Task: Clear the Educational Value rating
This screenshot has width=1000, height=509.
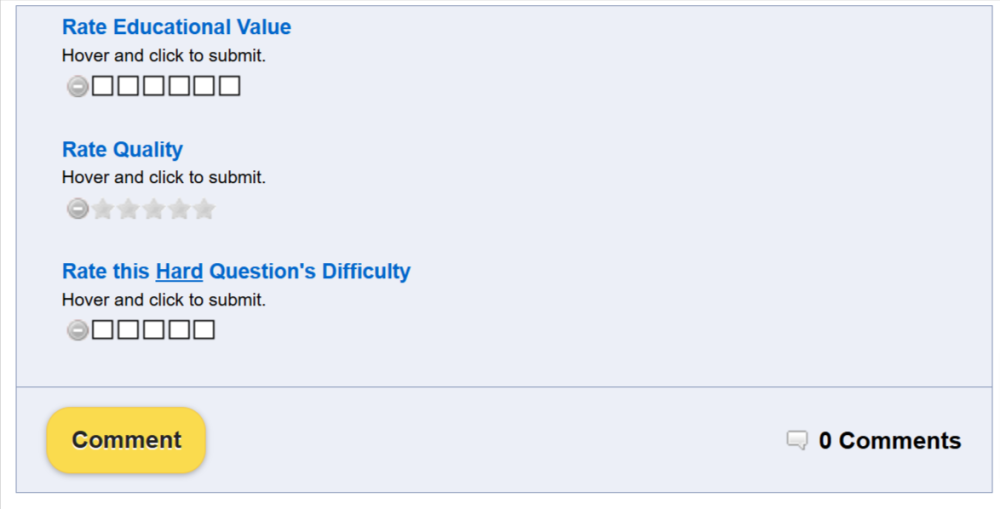Action: coord(77,87)
